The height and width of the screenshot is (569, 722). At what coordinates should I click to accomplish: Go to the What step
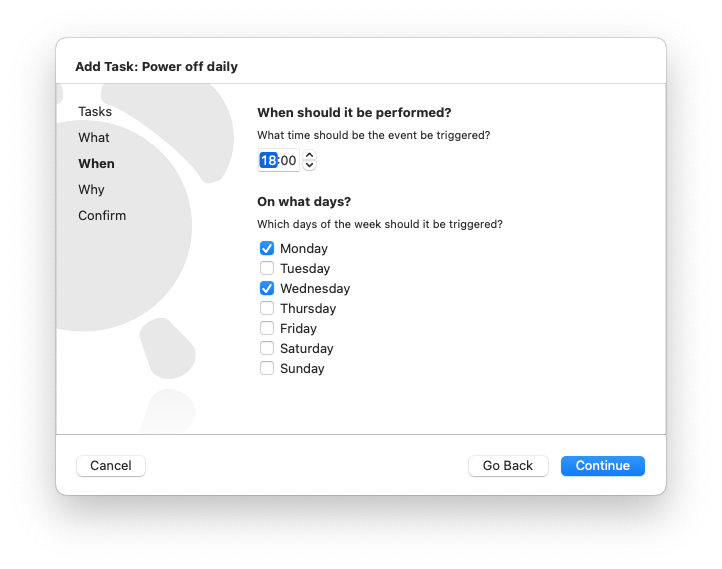point(94,138)
